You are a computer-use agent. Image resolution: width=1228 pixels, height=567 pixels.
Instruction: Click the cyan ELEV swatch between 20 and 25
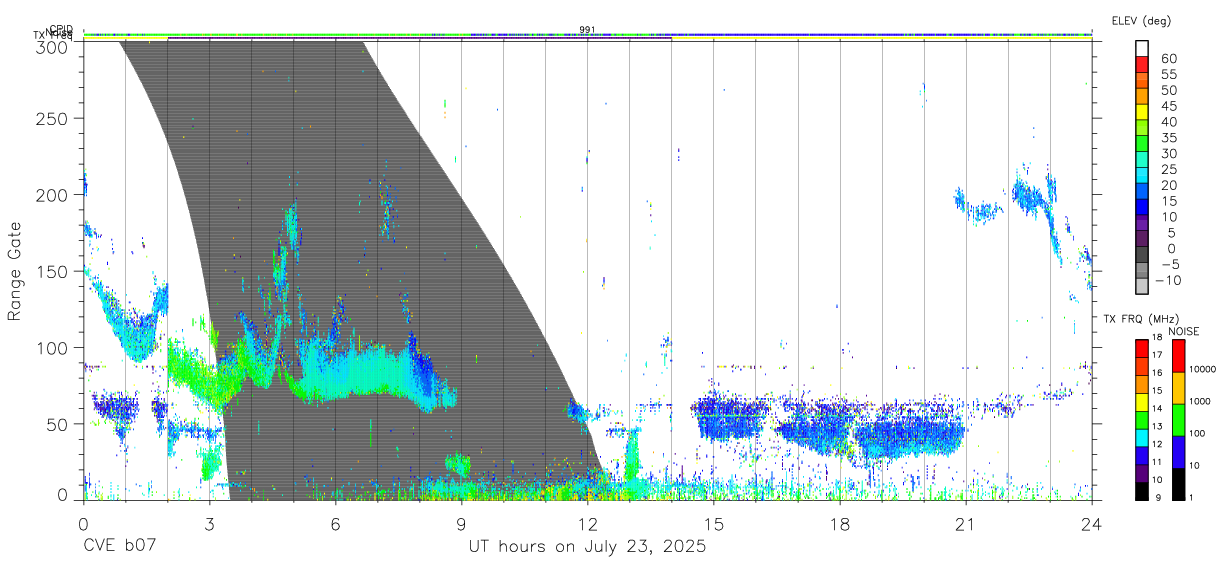1142,177
